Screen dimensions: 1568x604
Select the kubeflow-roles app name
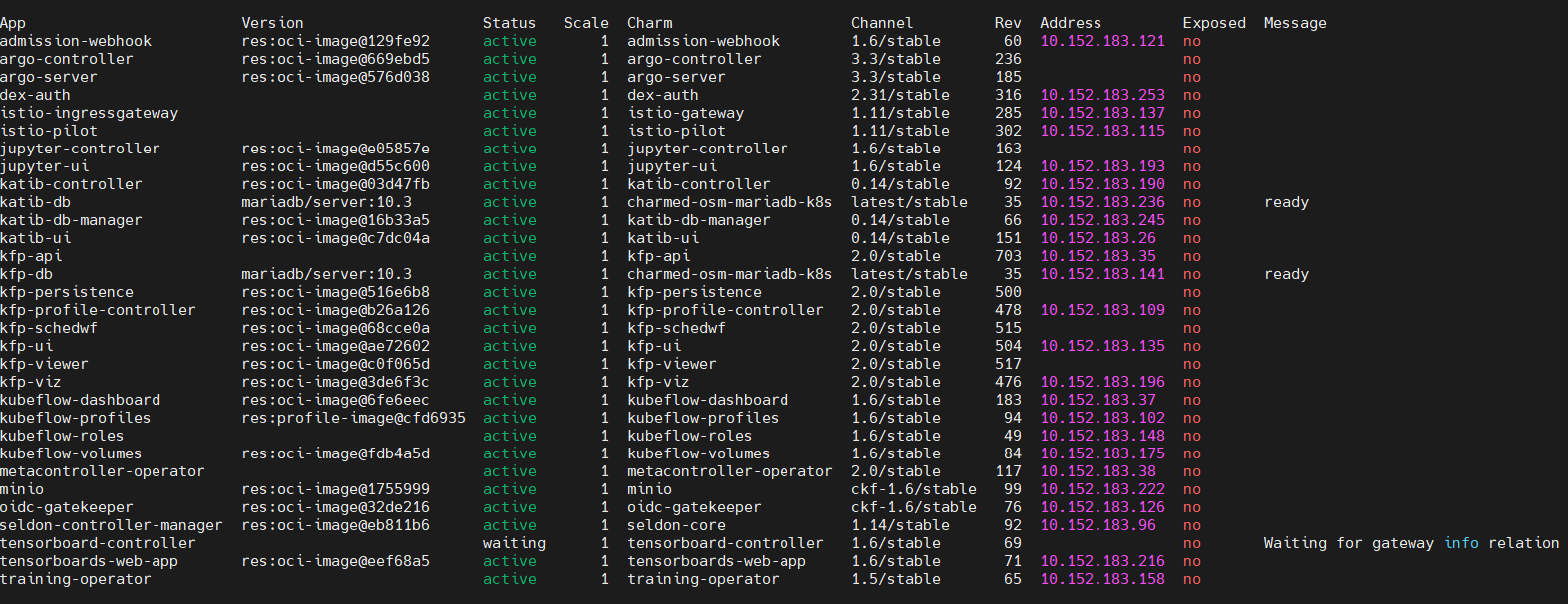[62, 436]
